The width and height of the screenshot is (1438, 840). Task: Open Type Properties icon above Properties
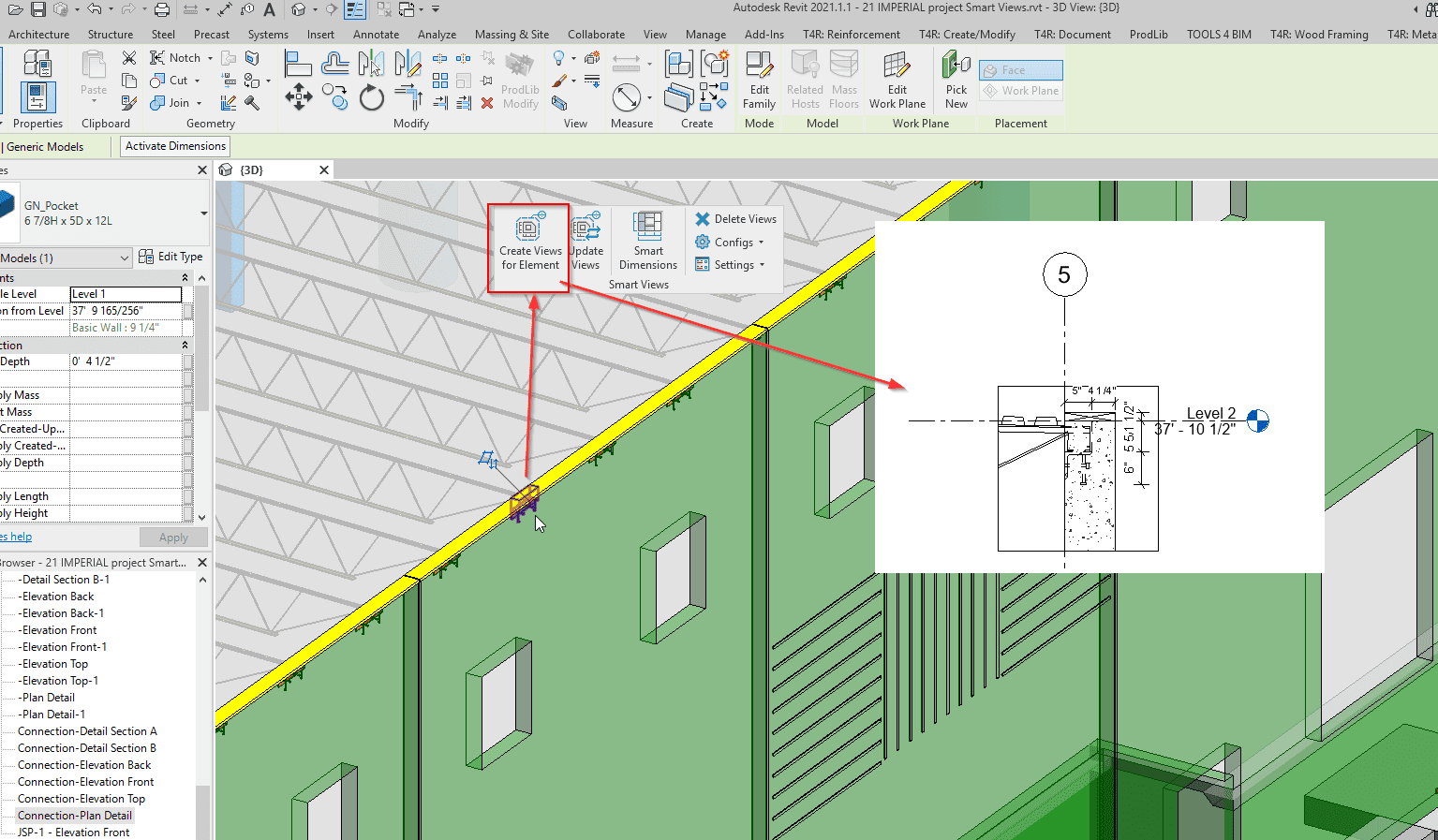tap(37, 64)
